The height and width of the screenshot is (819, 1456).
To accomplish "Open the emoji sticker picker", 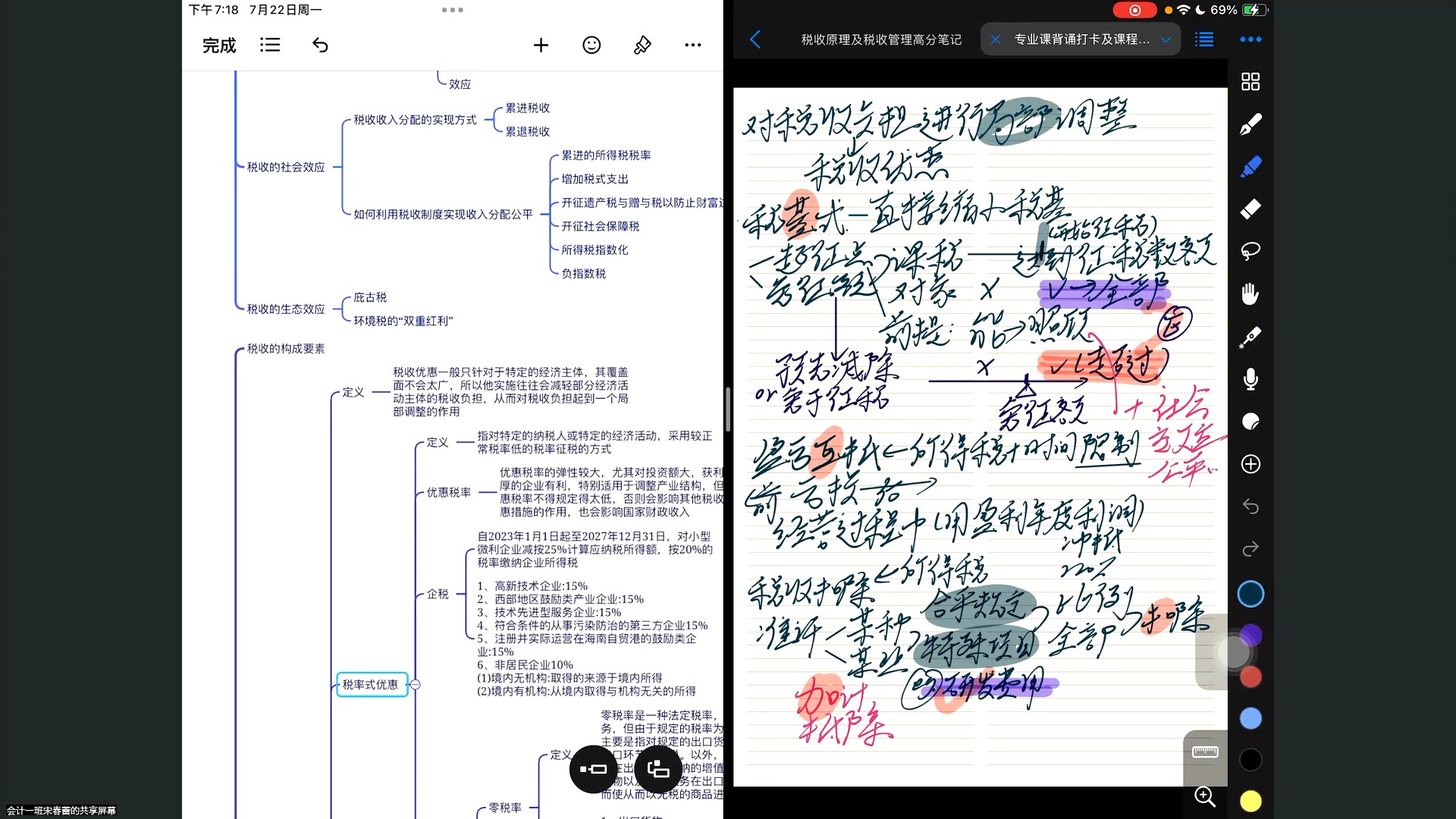I will click(x=591, y=45).
